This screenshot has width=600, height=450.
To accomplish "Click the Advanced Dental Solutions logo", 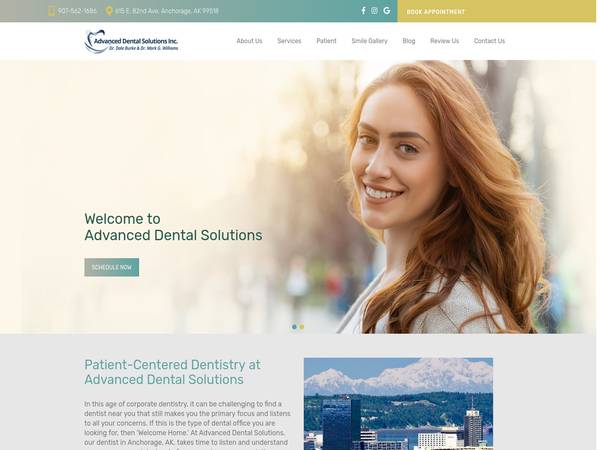I will pyautogui.click(x=131, y=41).
